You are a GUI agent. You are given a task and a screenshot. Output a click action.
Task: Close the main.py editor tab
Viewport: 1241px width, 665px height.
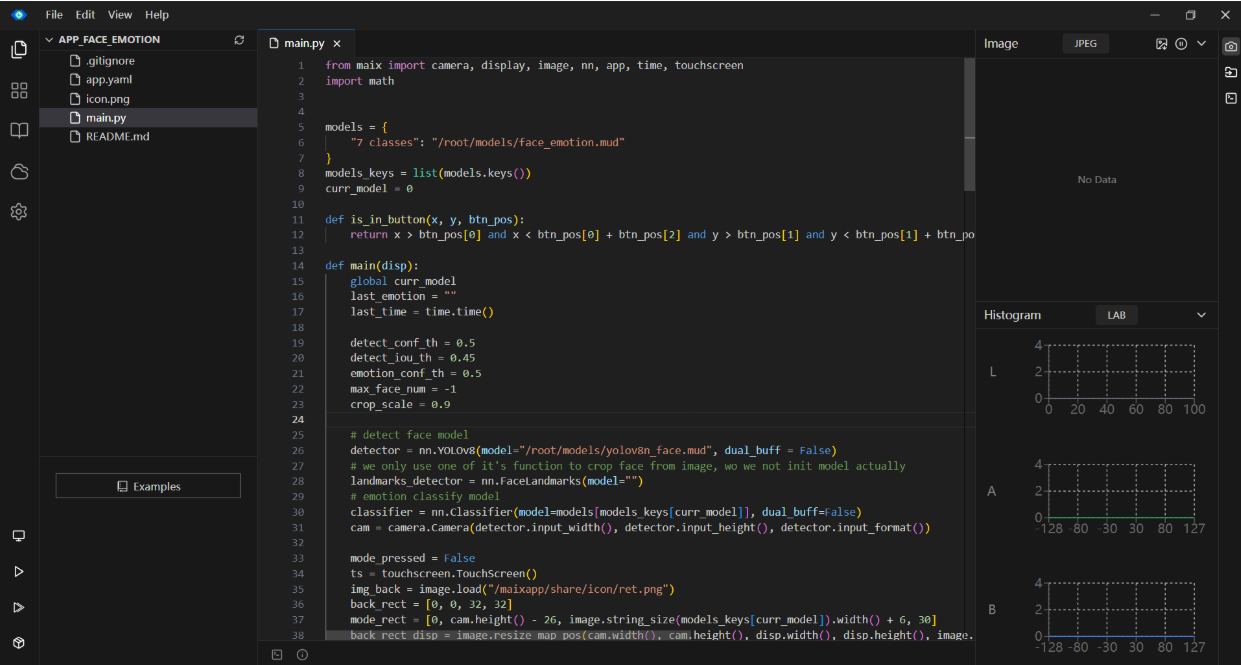[337, 44]
